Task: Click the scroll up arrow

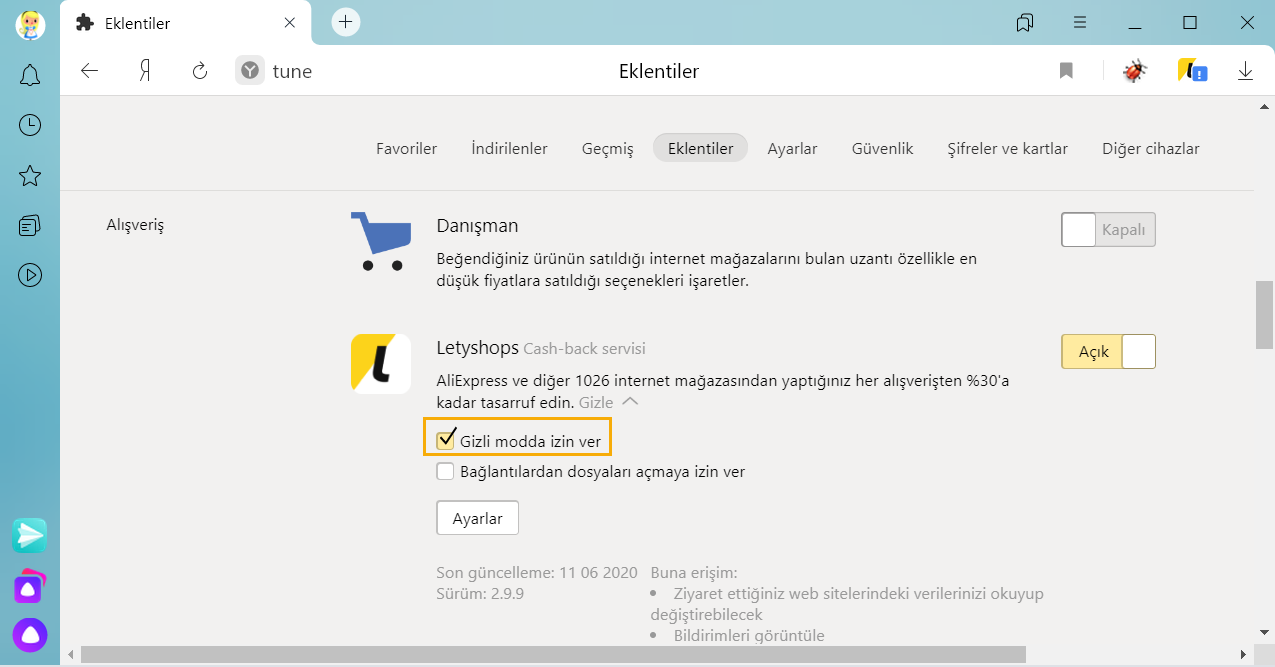Action: coord(1265,105)
